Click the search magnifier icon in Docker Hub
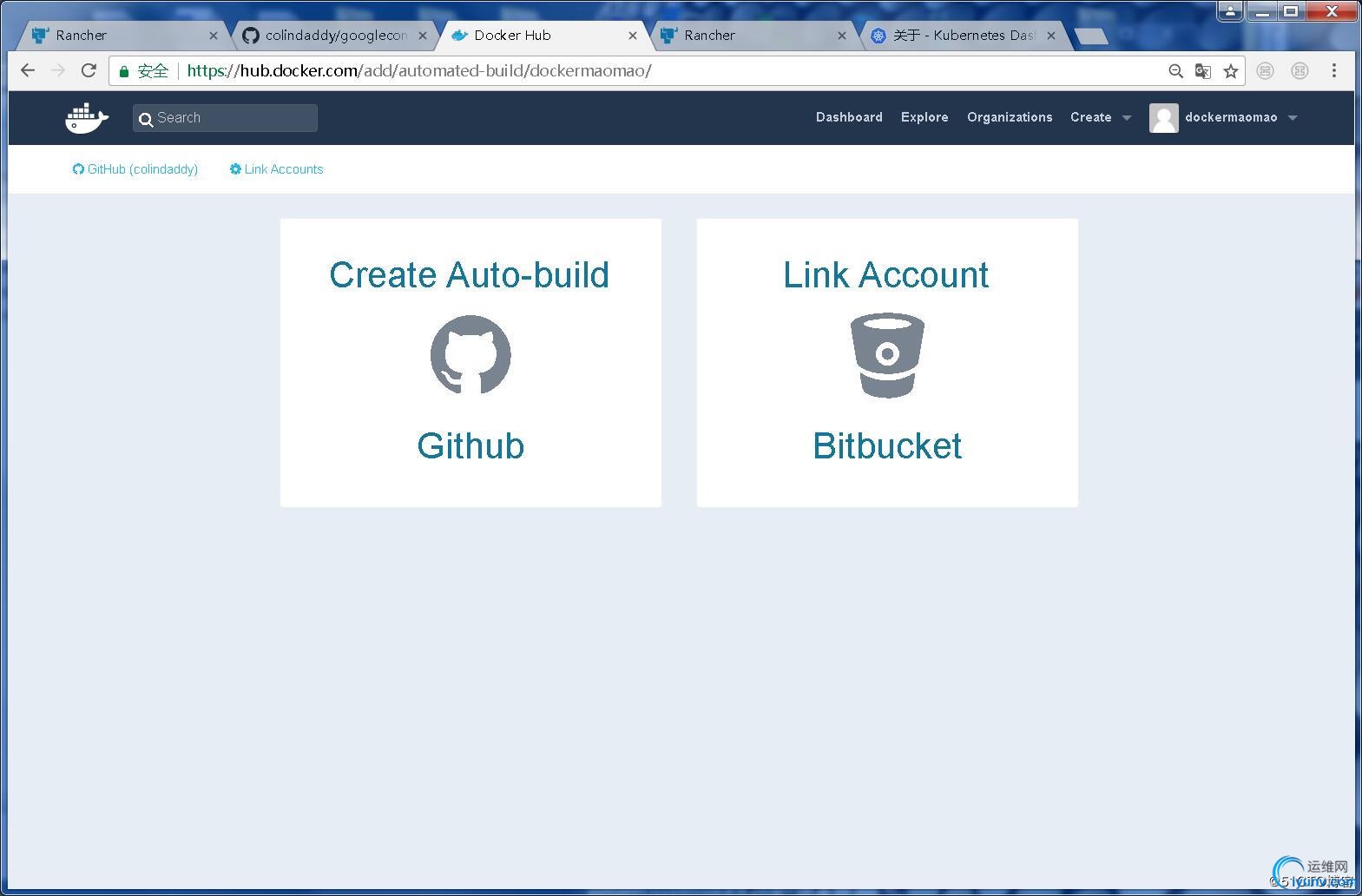 [146, 119]
